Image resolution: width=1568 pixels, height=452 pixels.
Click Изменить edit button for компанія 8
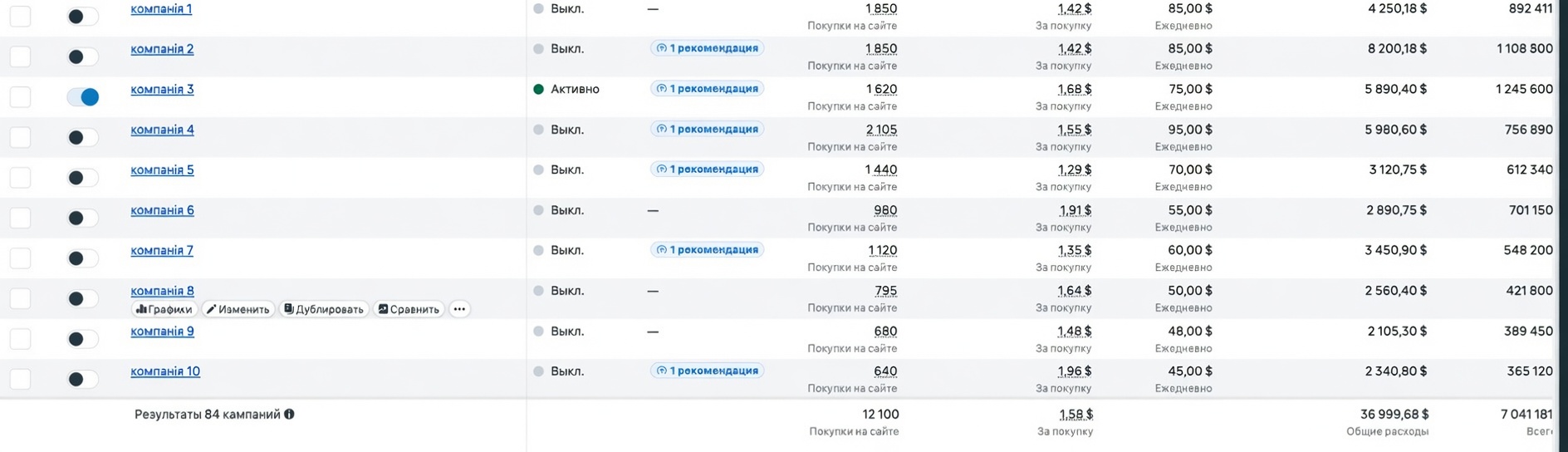[x=238, y=309]
